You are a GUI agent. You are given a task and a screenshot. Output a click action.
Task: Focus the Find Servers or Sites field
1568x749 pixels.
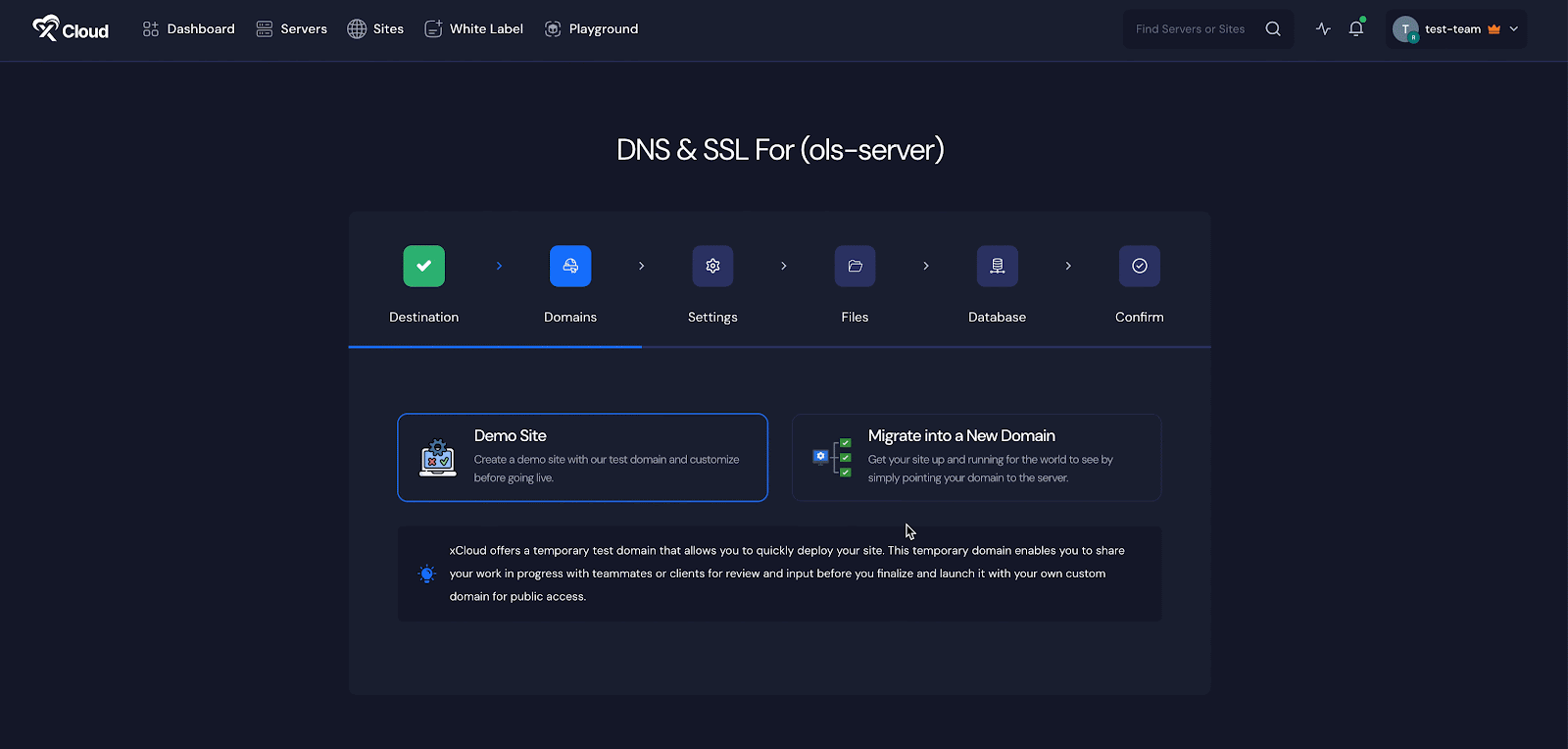pos(1191,28)
